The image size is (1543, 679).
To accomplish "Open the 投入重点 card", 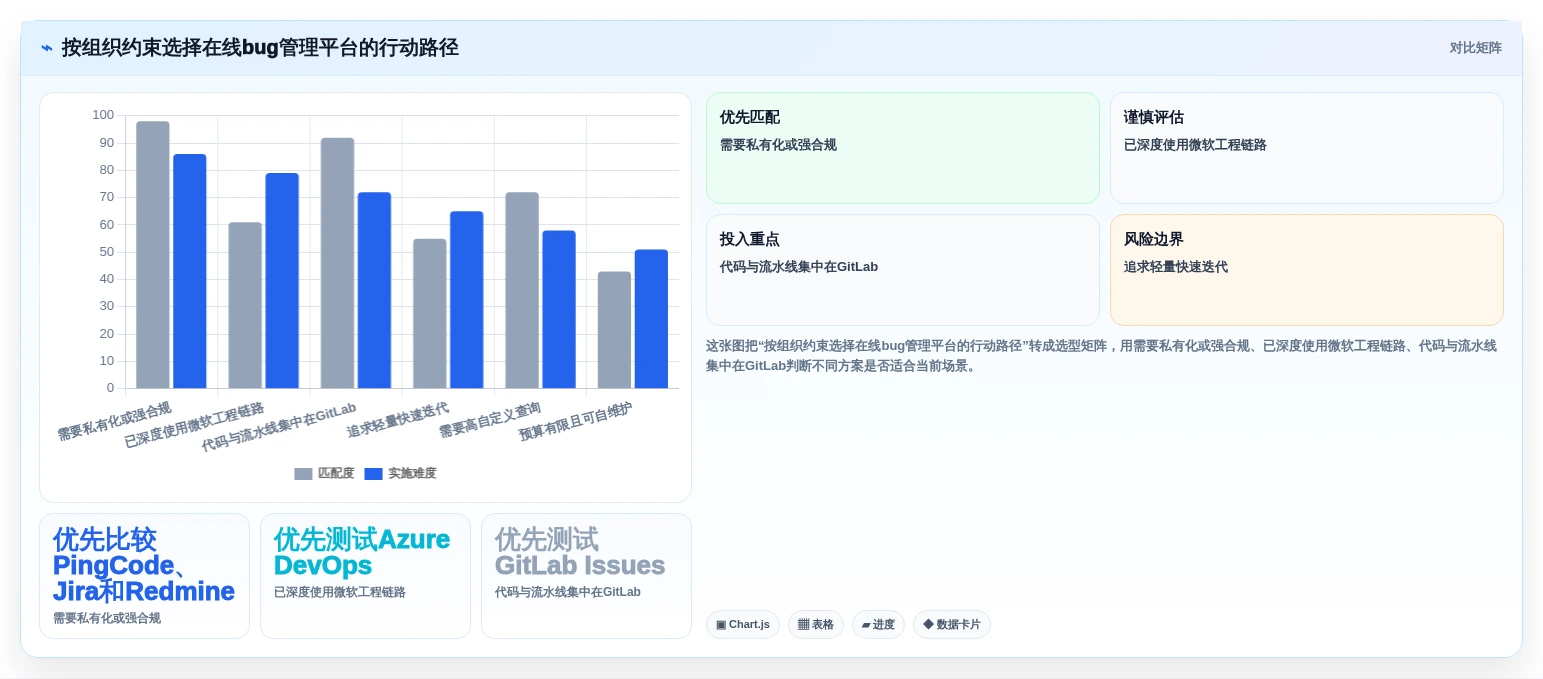I will [x=902, y=270].
